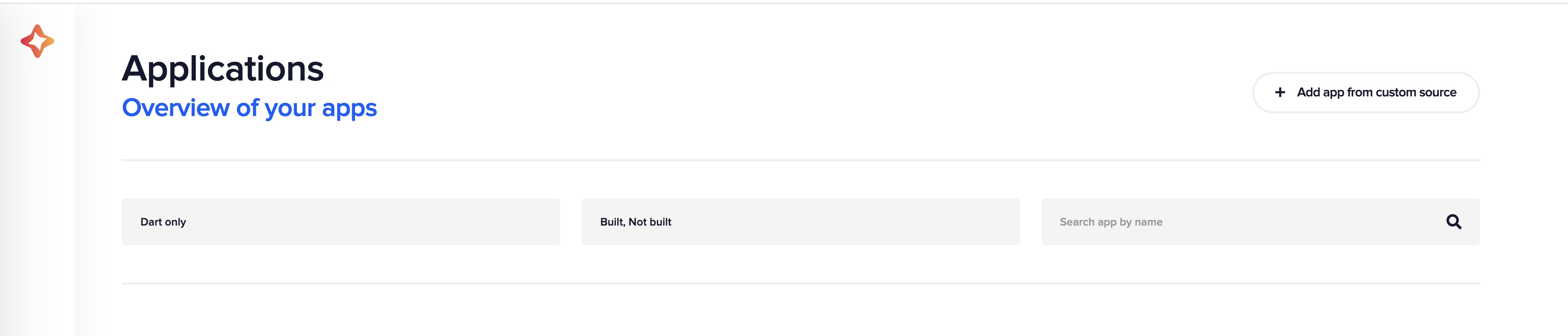Viewport: 1568px width, 336px height.
Task: Click the word 'apps' in blue subtitle
Action: coord(349,109)
